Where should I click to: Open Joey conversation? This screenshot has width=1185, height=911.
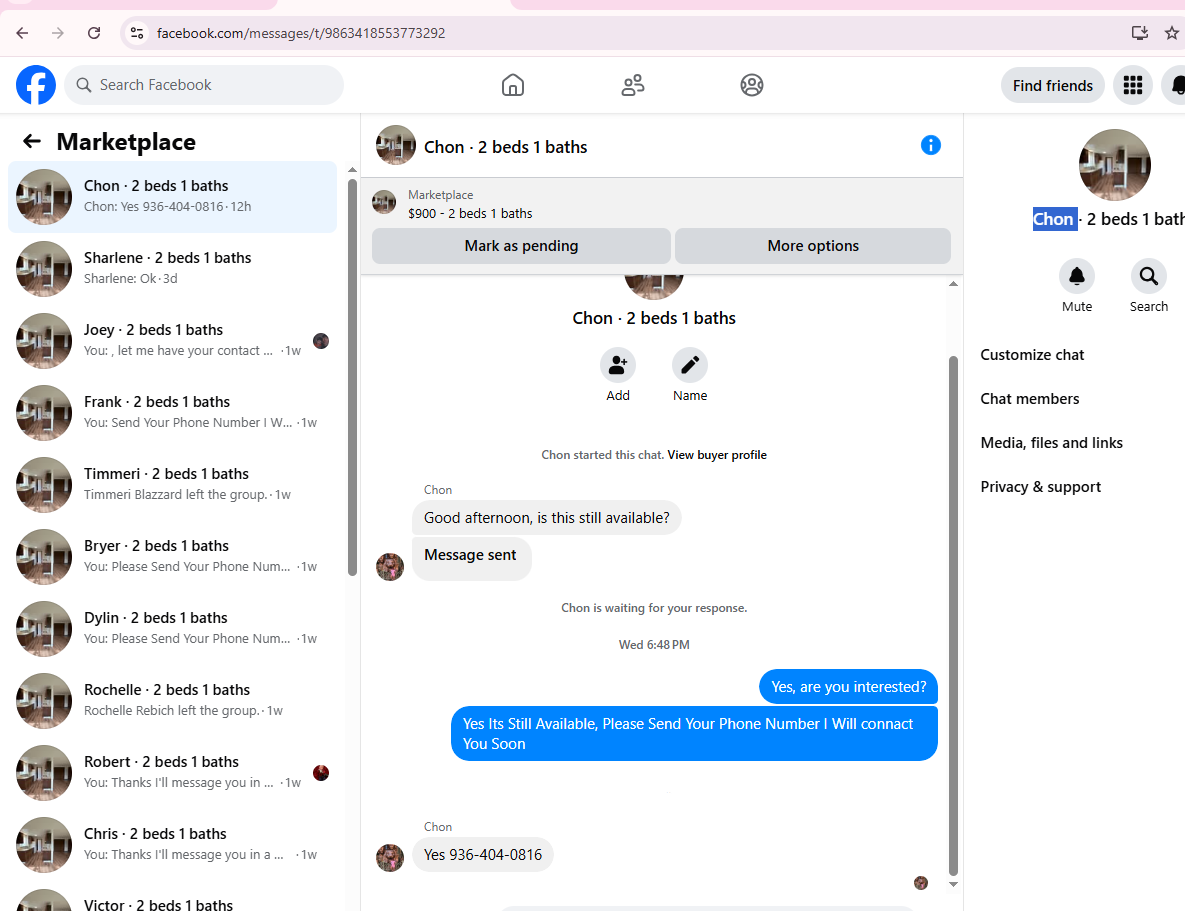click(x=172, y=341)
